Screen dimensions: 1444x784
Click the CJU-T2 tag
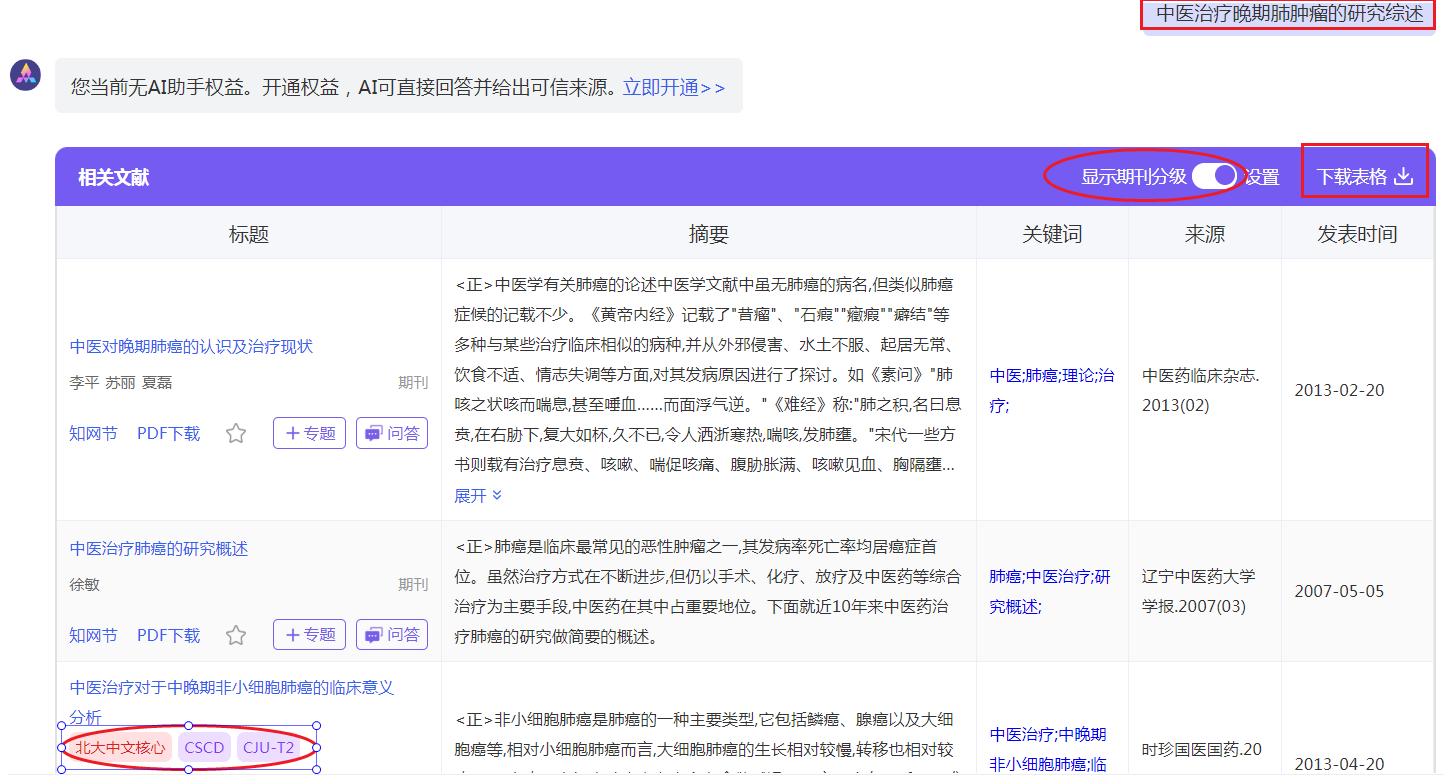coord(269,747)
